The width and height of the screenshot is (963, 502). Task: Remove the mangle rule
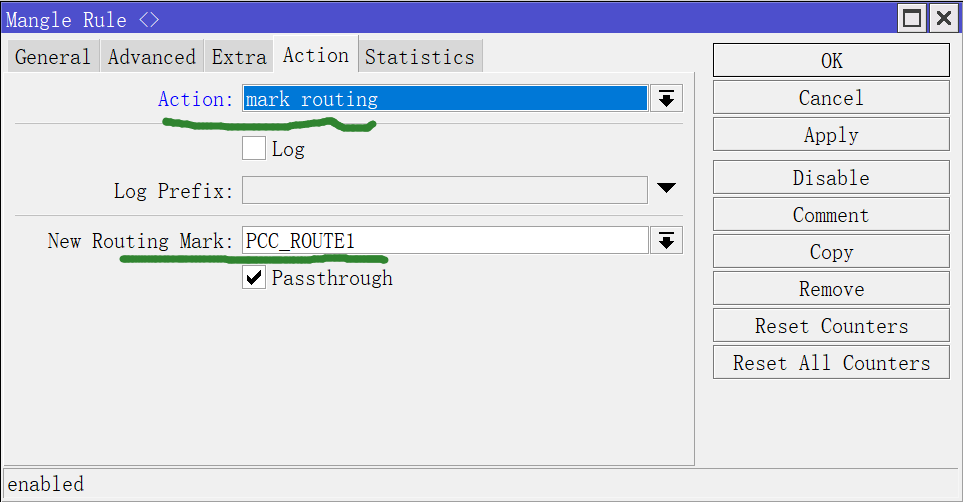pyautogui.click(x=831, y=289)
